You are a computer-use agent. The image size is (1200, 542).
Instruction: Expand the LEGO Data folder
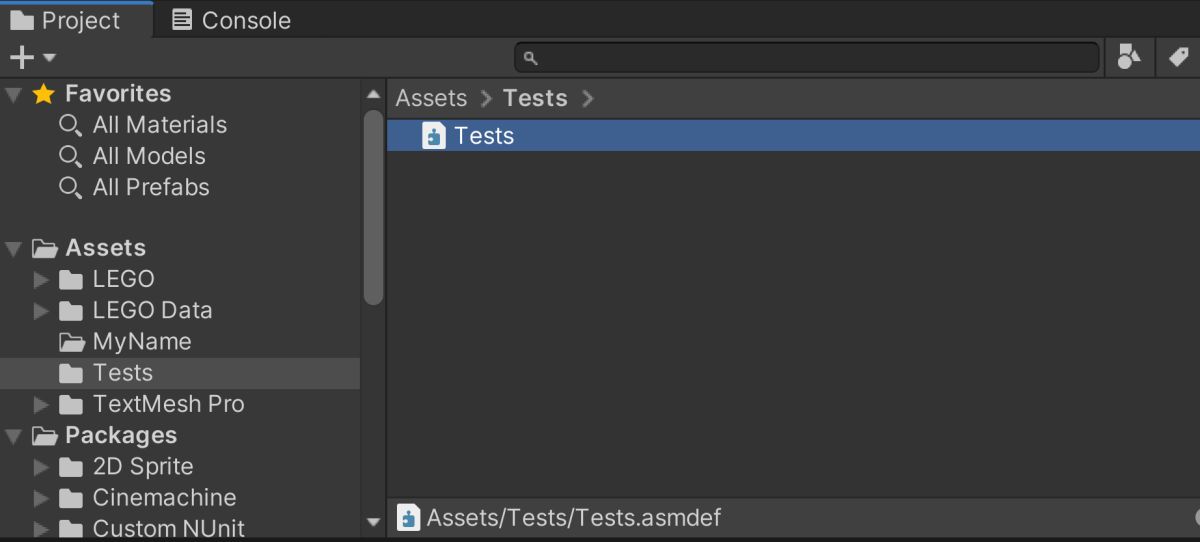[41, 310]
